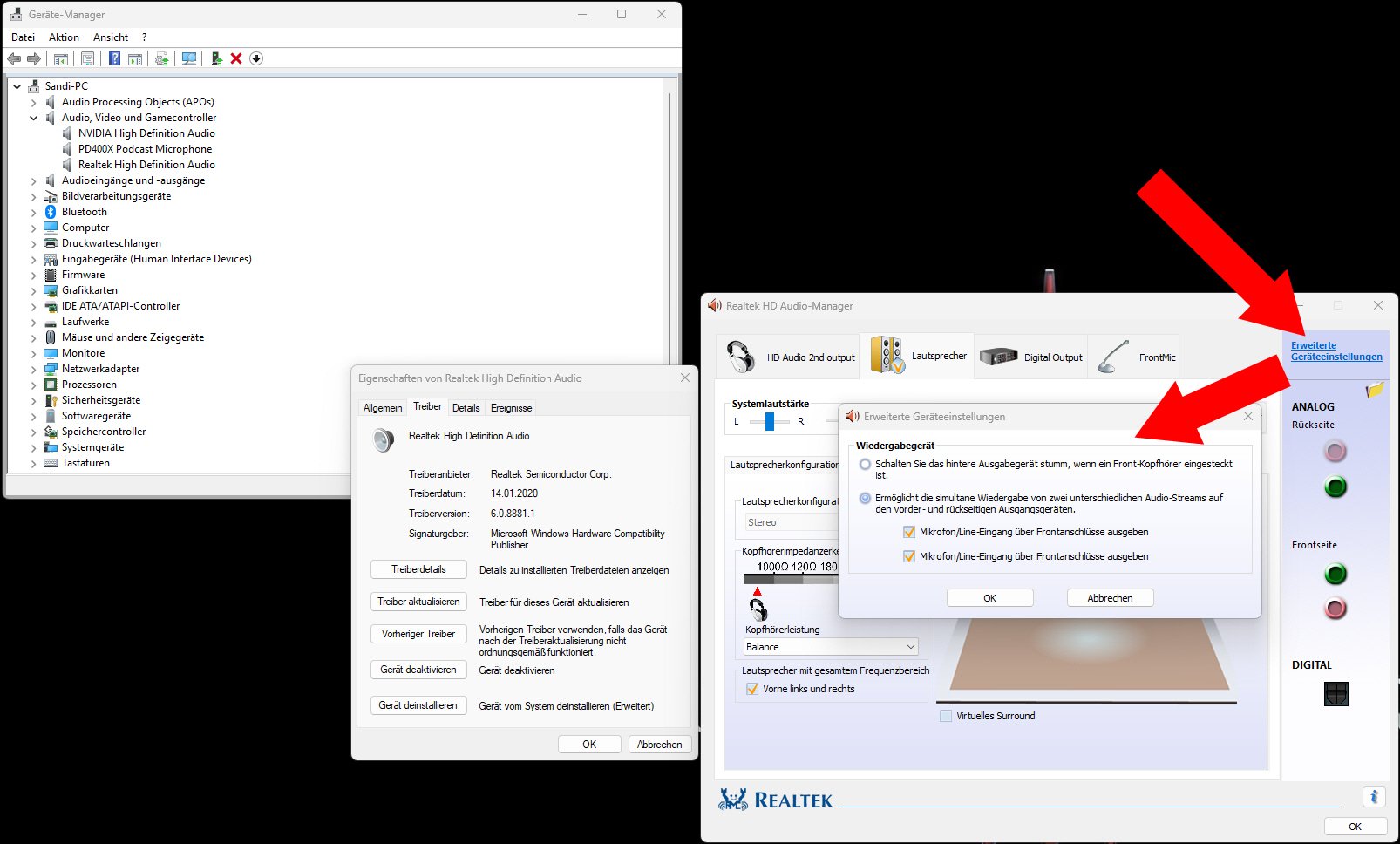Screen dimensions: 1400x844
Task: Open Help via the question mark icon
Action: pos(114,58)
